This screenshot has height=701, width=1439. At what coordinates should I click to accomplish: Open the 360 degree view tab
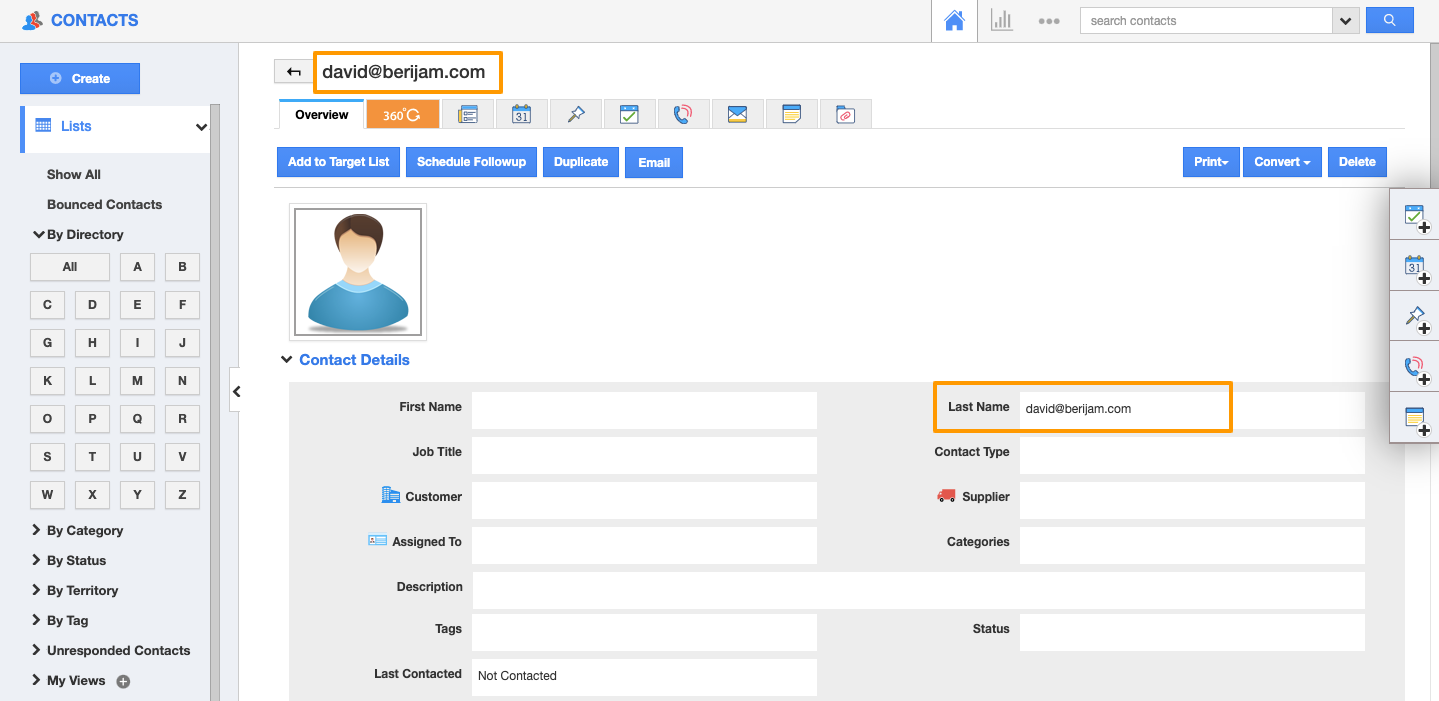pos(402,115)
